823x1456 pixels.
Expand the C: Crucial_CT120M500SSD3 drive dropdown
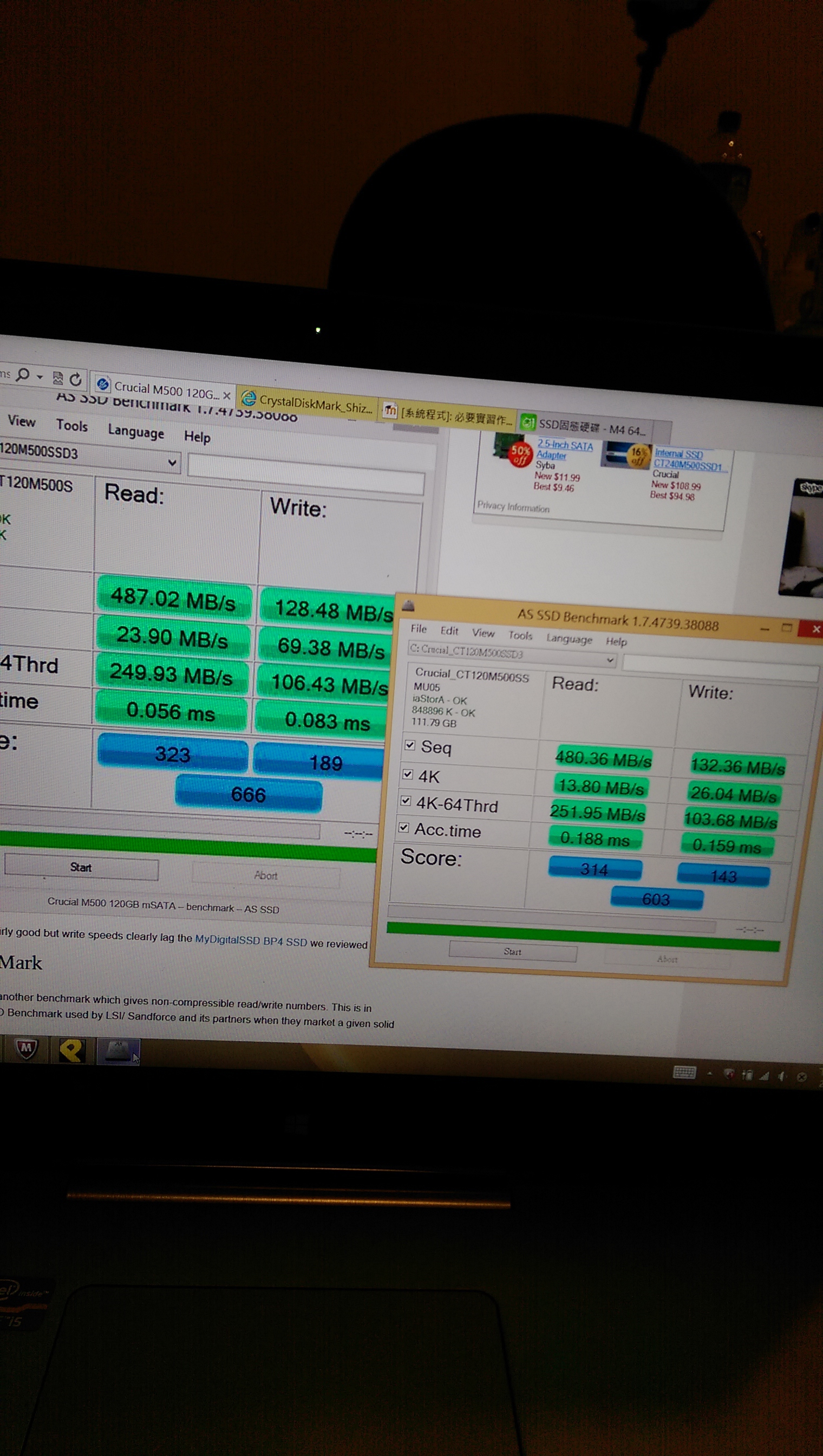(610, 660)
